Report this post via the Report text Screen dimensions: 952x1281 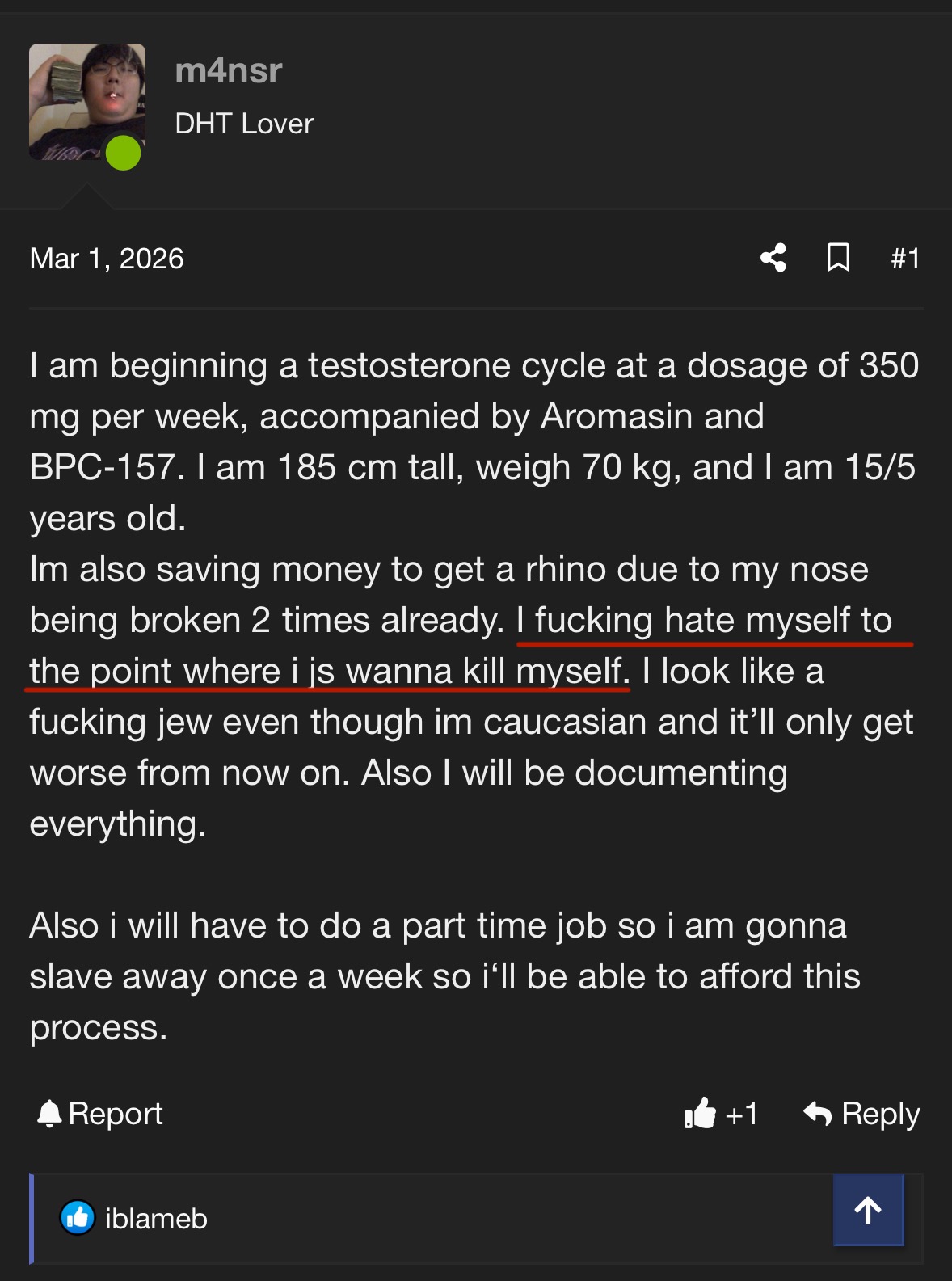pyautogui.click(x=116, y=1114)
